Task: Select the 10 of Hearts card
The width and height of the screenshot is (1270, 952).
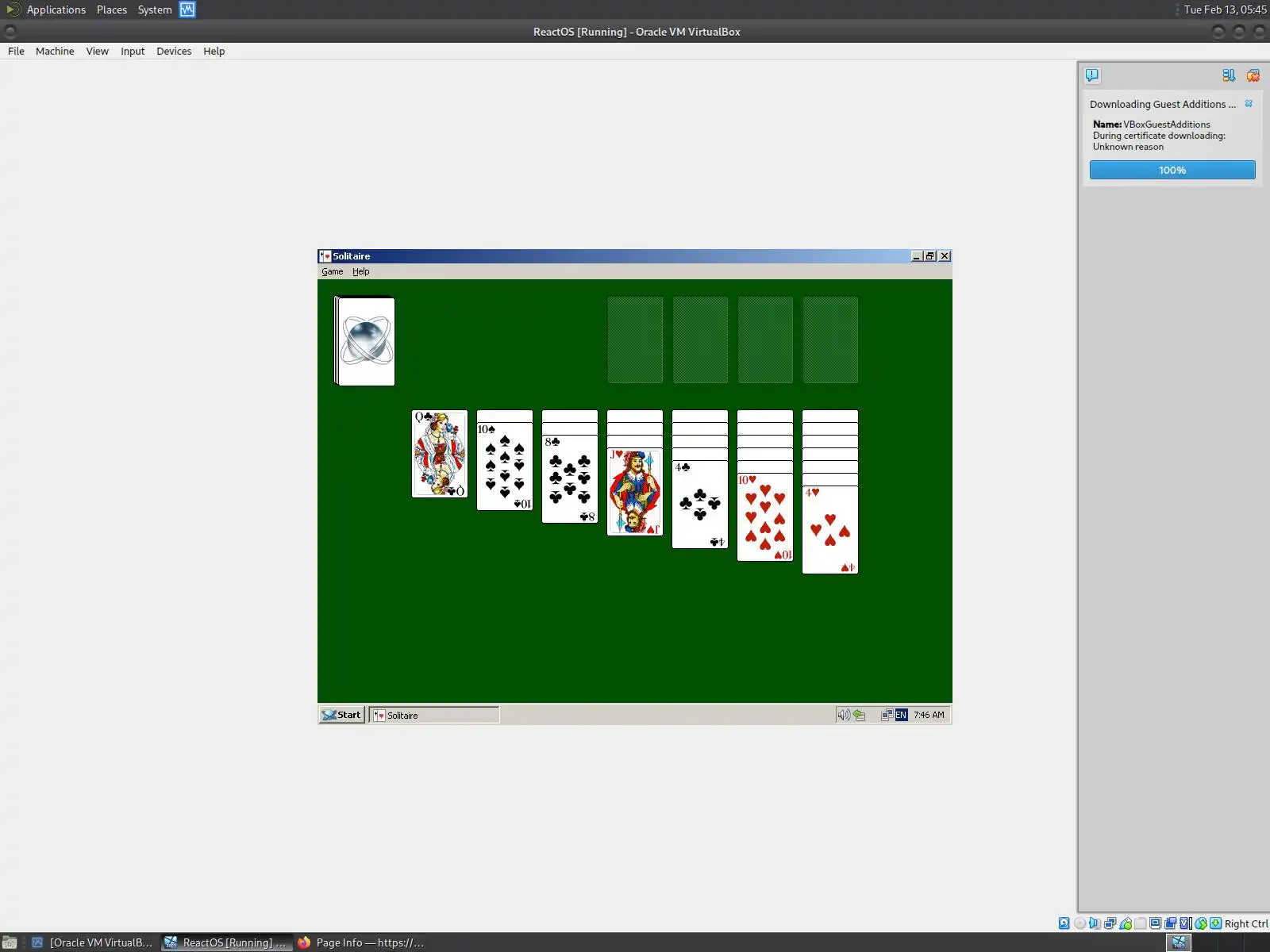Action: click(x=765, y=517)
